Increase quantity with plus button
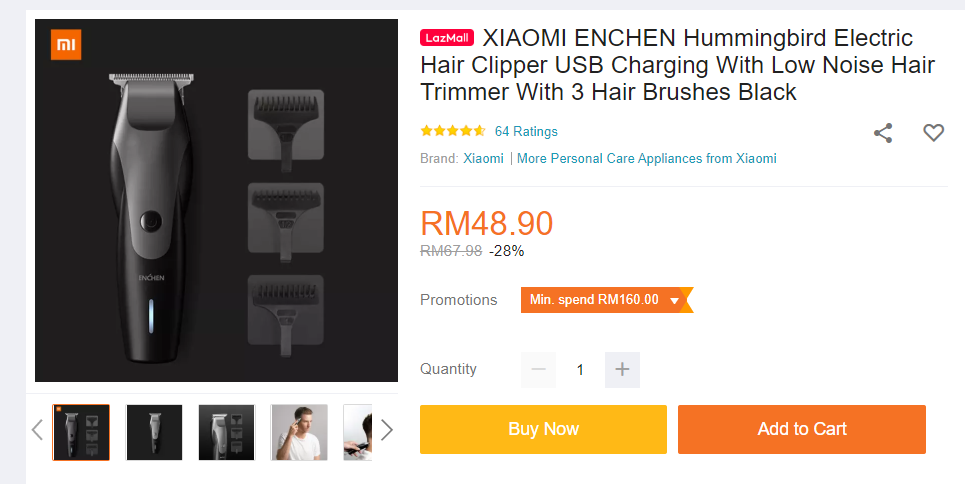 (622, 369)
